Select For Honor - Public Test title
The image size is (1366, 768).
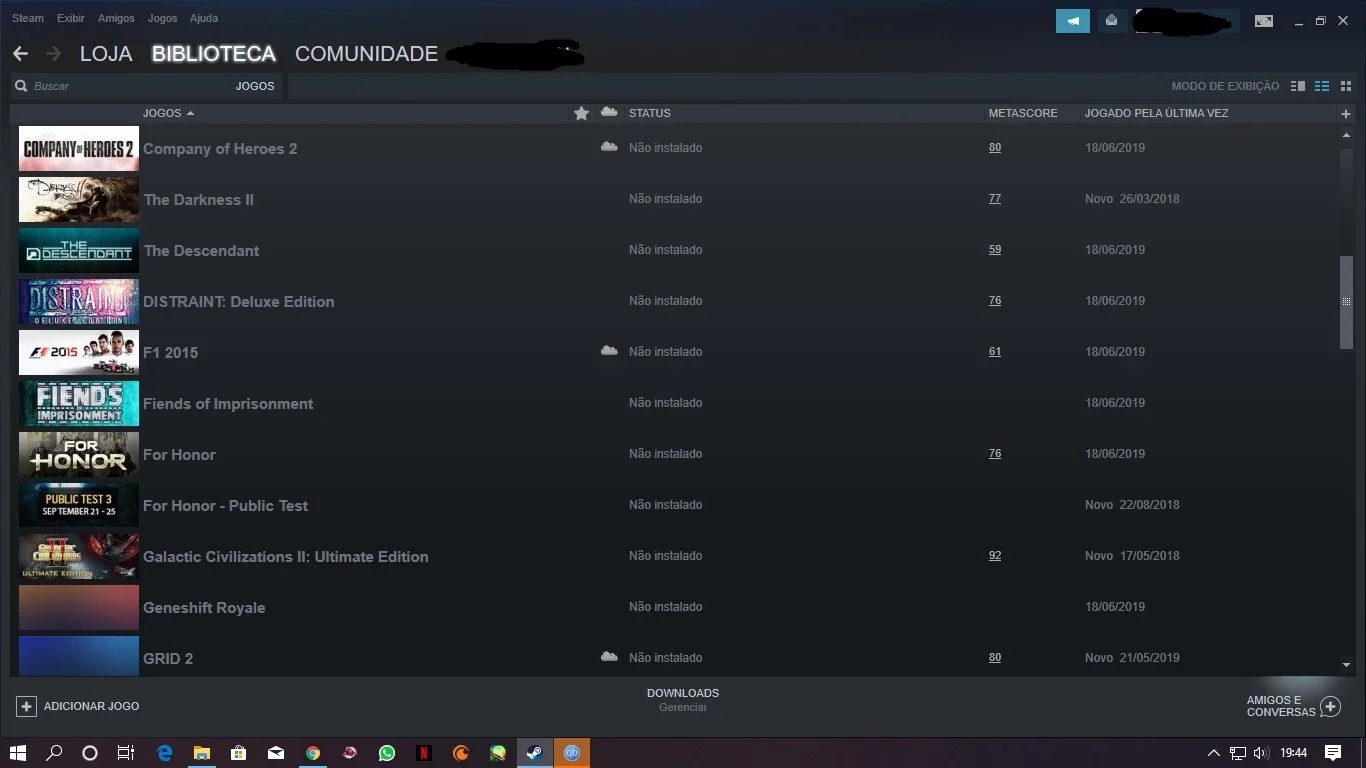[x=225, y=506]
